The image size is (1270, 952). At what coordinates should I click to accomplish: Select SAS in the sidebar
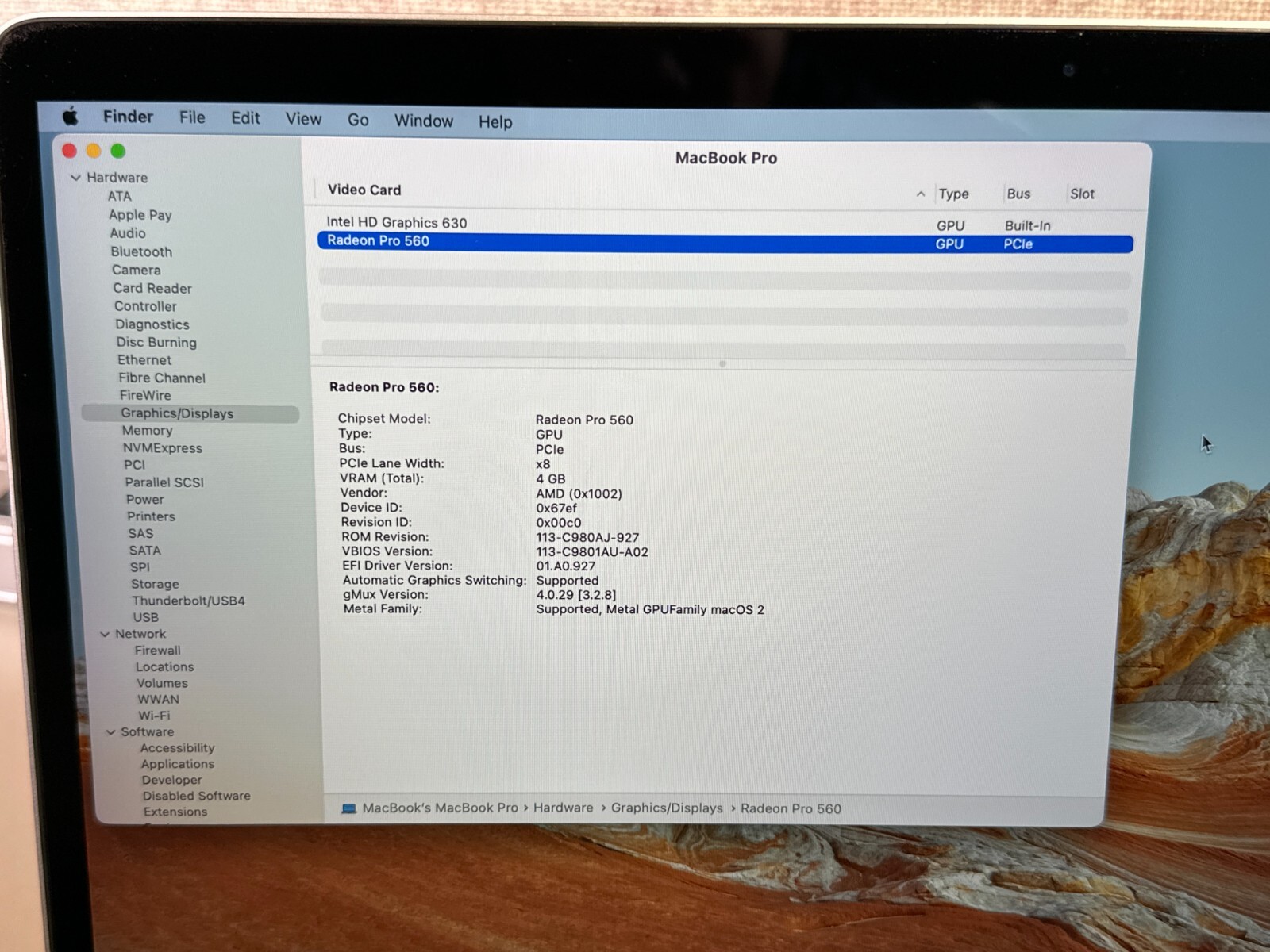[x=140, y=533]
